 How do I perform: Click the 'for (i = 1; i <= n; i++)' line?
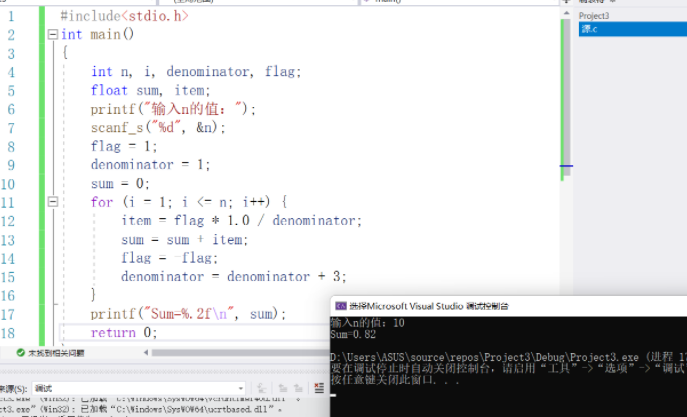[189, 202]
